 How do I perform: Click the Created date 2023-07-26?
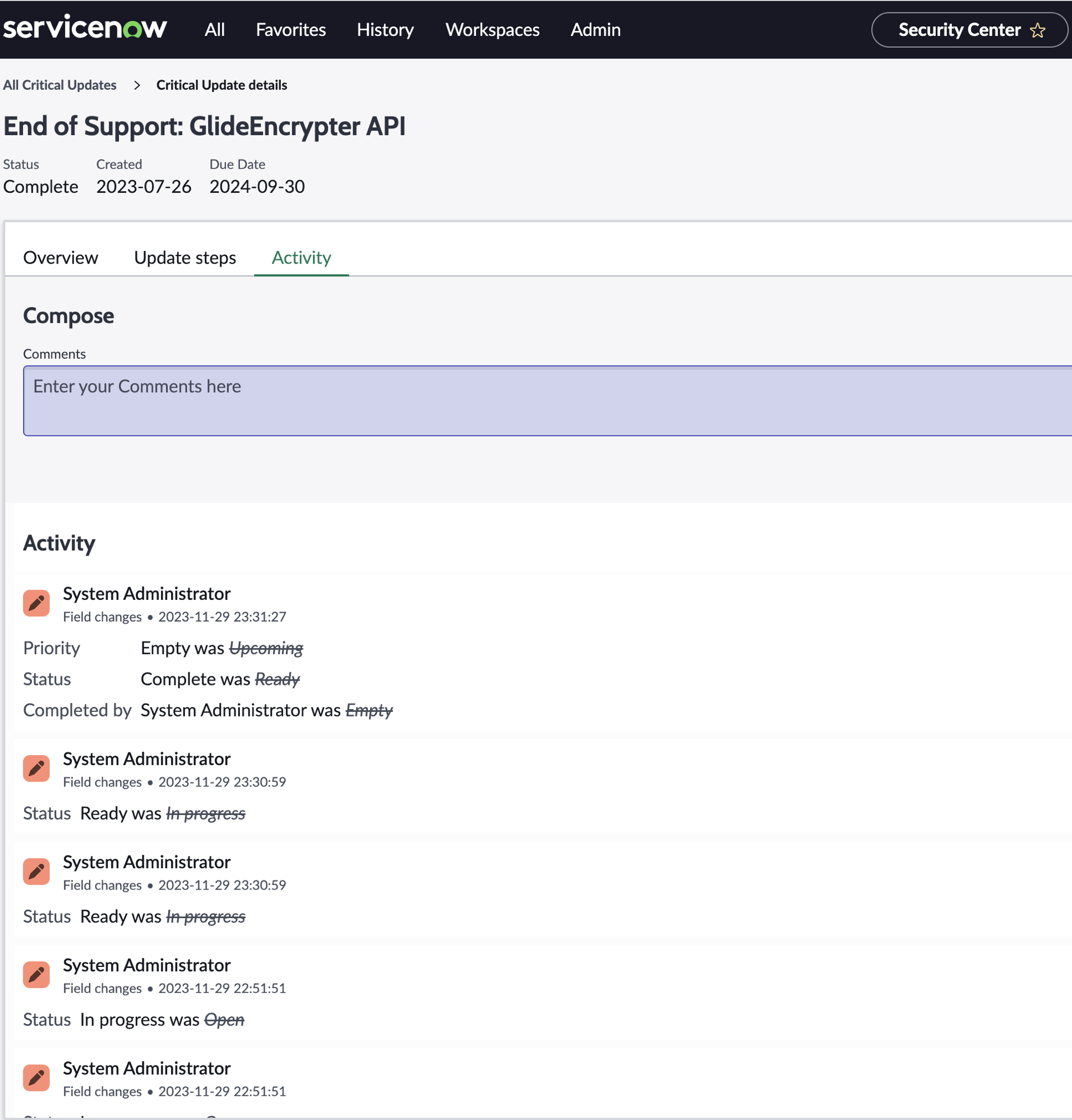(144, 187)
